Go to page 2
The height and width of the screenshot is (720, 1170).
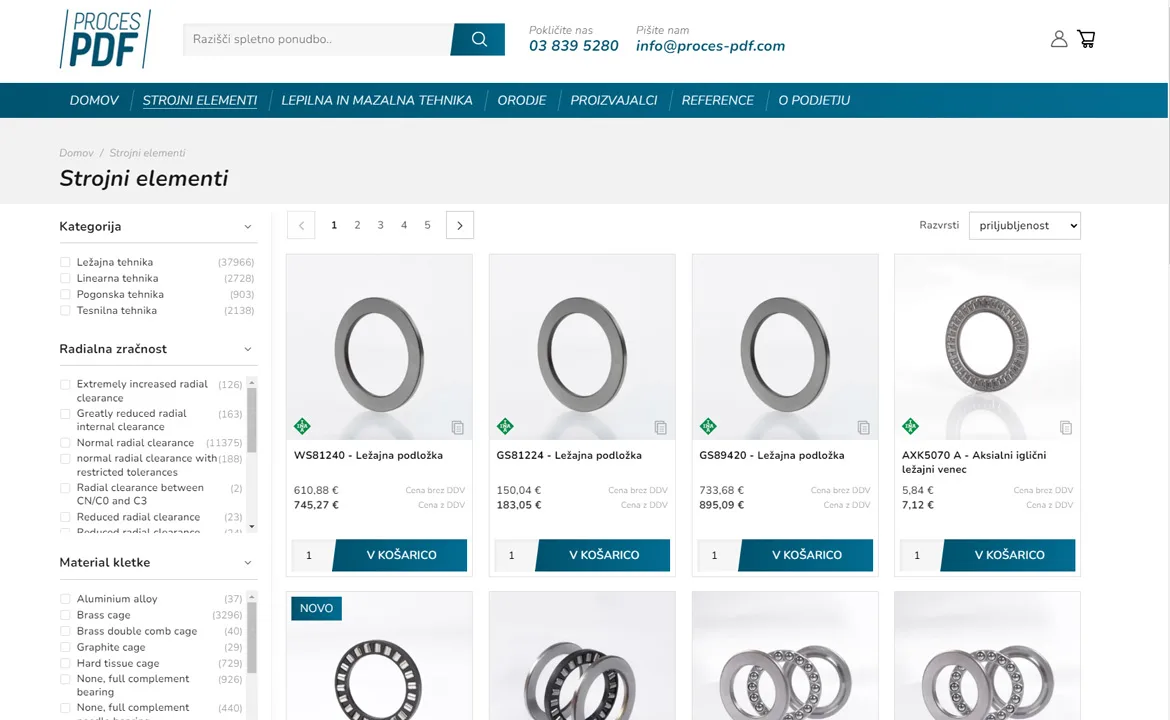point(357,225)
